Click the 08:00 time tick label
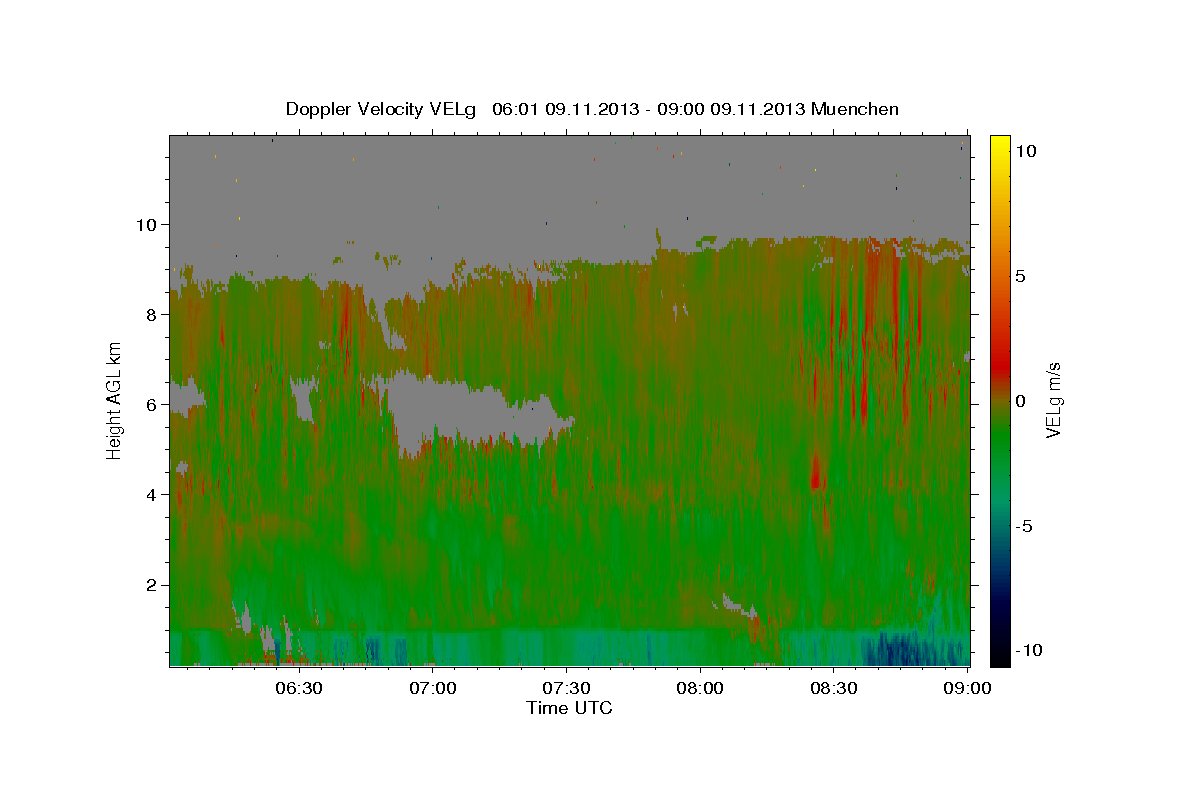1200x800 pixels. coord(700,688)
